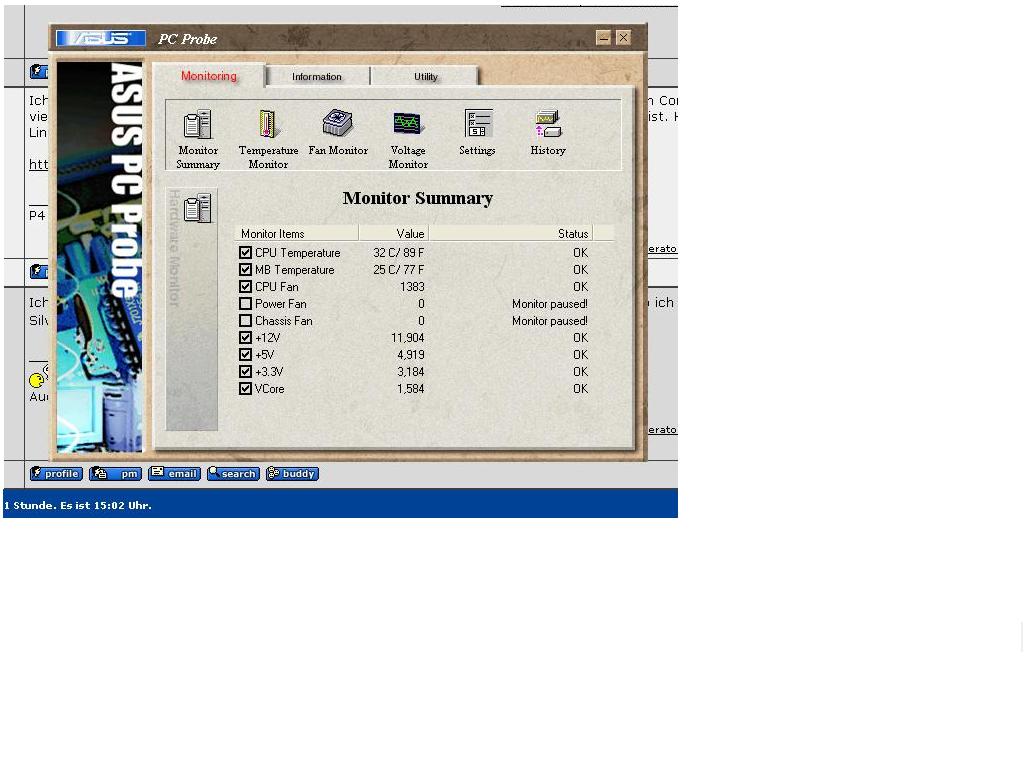
Task: Open the History icon
Action: [x=548, y=123]
